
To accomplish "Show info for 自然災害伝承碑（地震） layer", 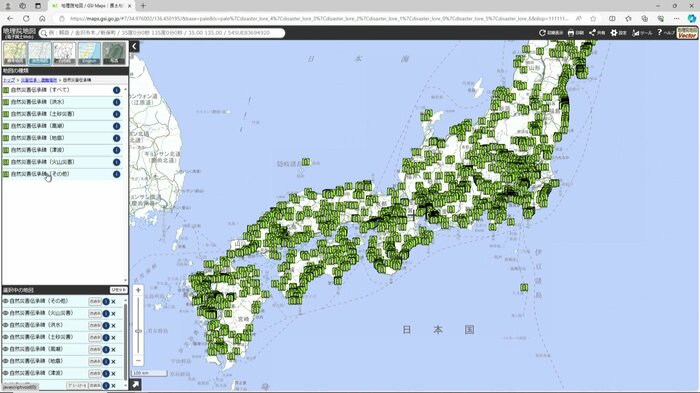I will (x=117, y=138).
